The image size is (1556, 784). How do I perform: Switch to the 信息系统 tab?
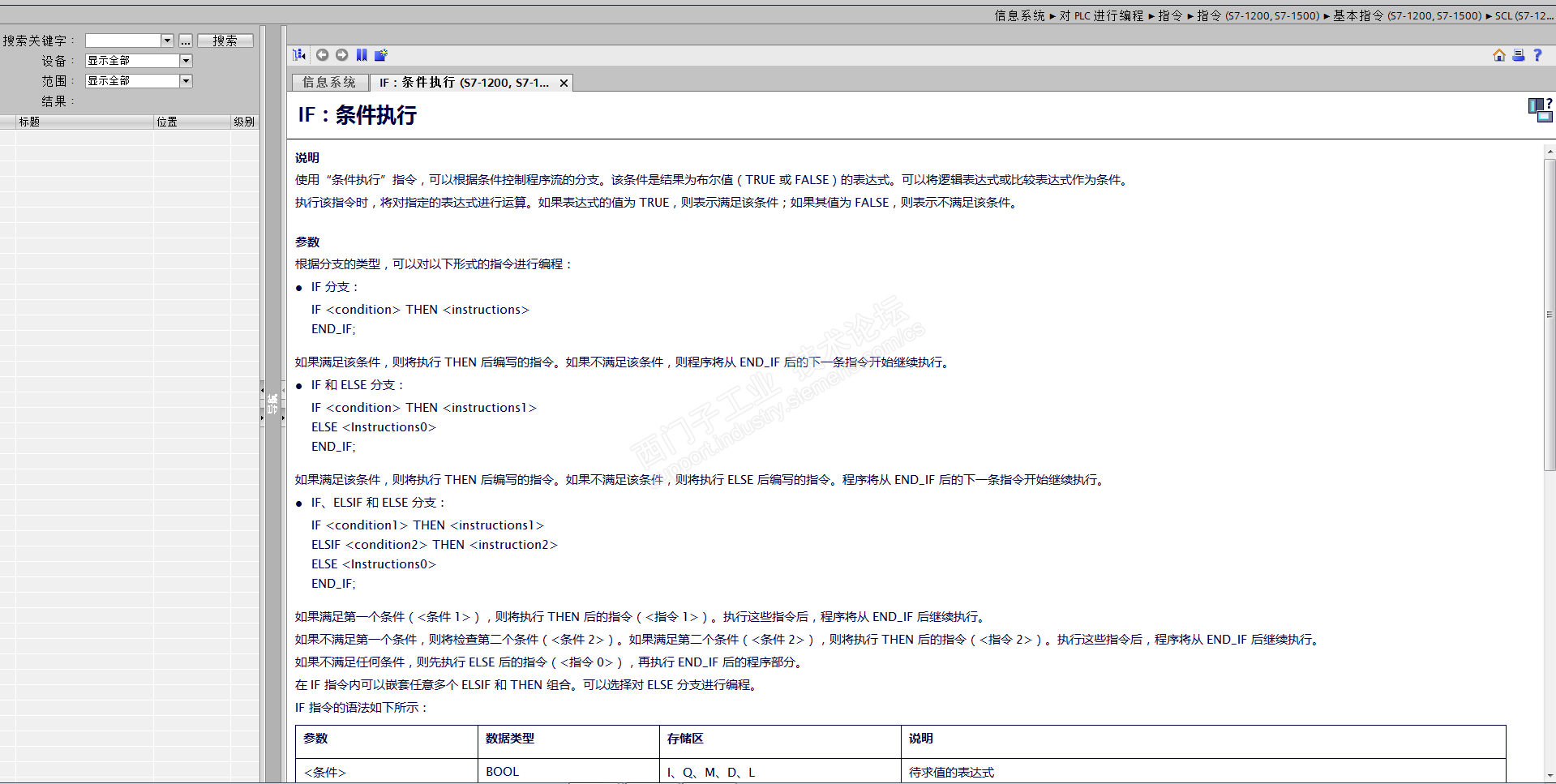point(329,82)
